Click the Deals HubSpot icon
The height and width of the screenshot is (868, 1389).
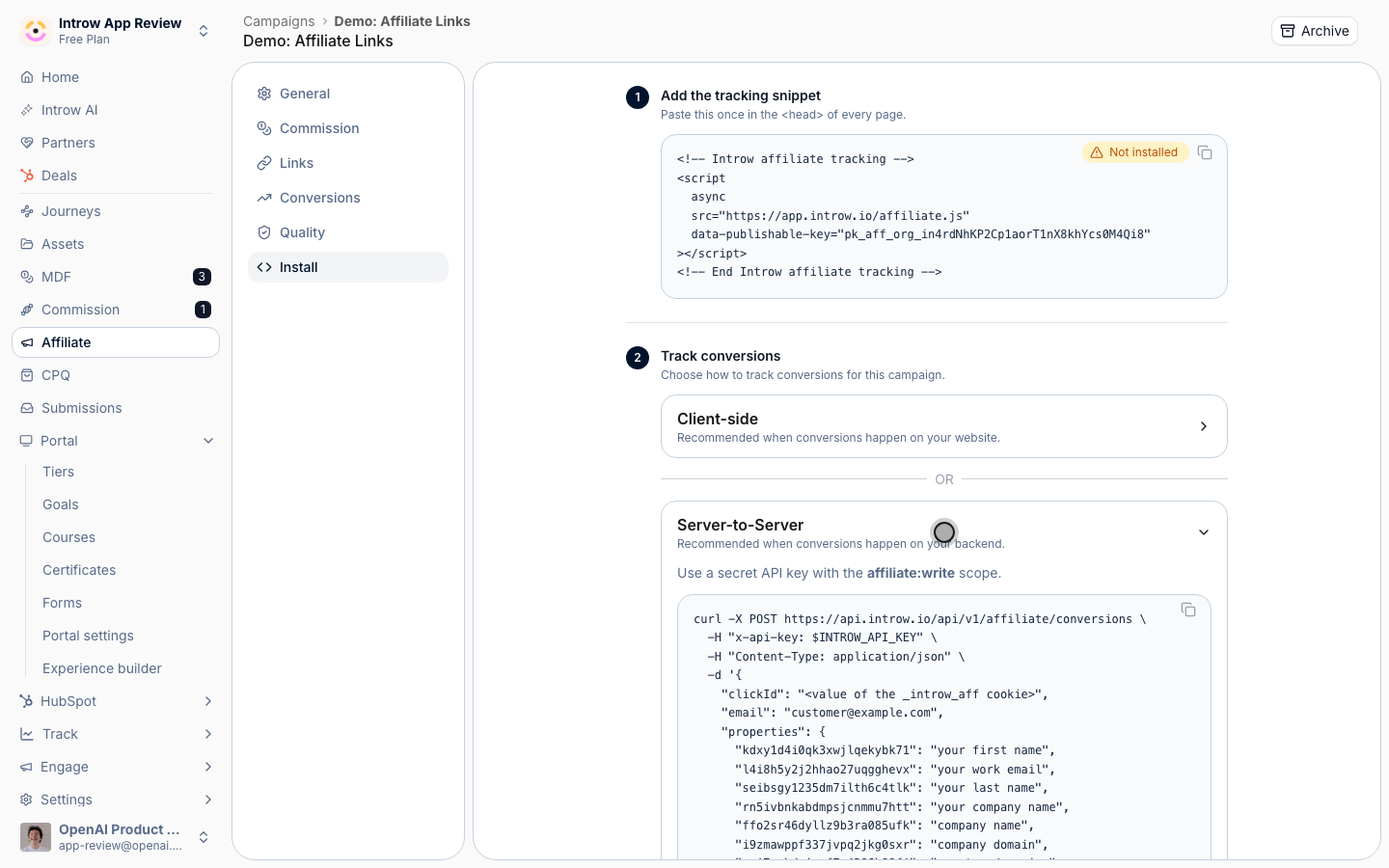point(27,176)
